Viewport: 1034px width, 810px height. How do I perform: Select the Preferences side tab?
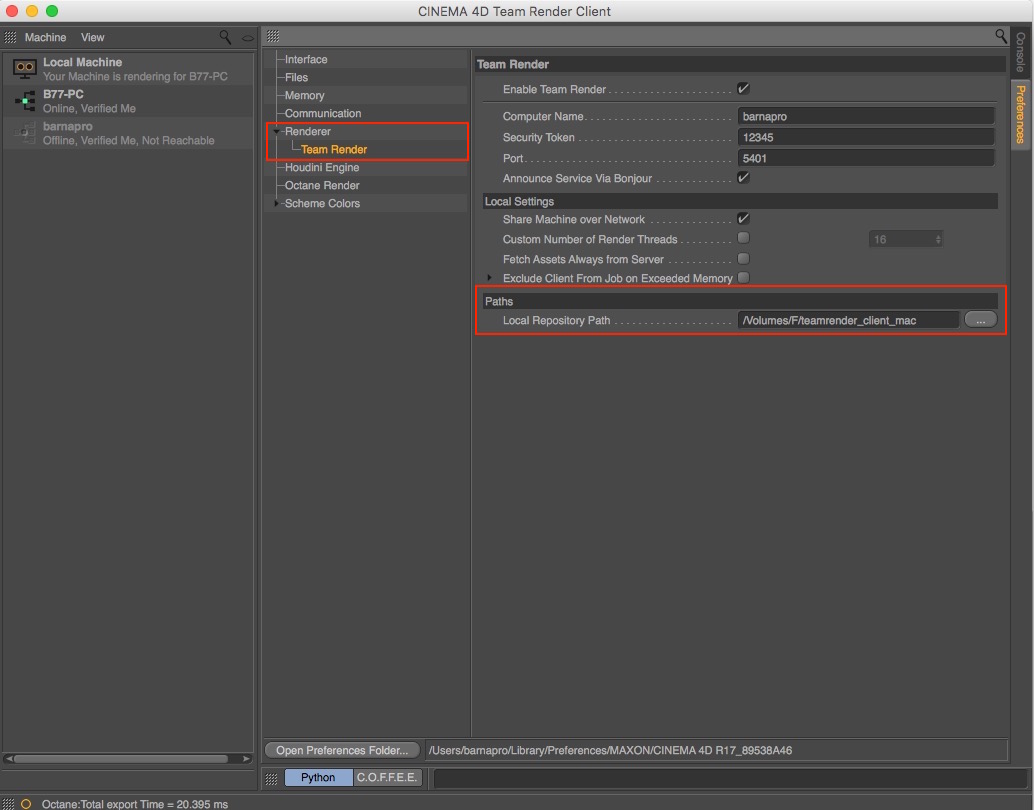point(1020,114)
